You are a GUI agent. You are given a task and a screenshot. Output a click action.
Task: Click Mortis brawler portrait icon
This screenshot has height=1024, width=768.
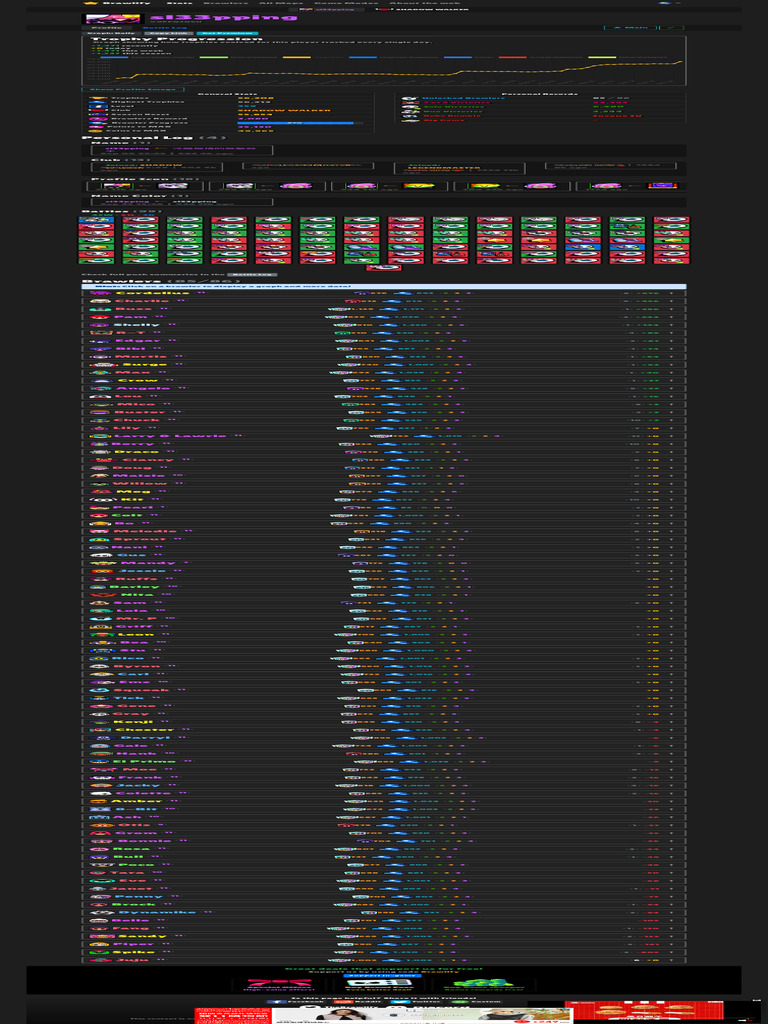[x=98, y=357]
